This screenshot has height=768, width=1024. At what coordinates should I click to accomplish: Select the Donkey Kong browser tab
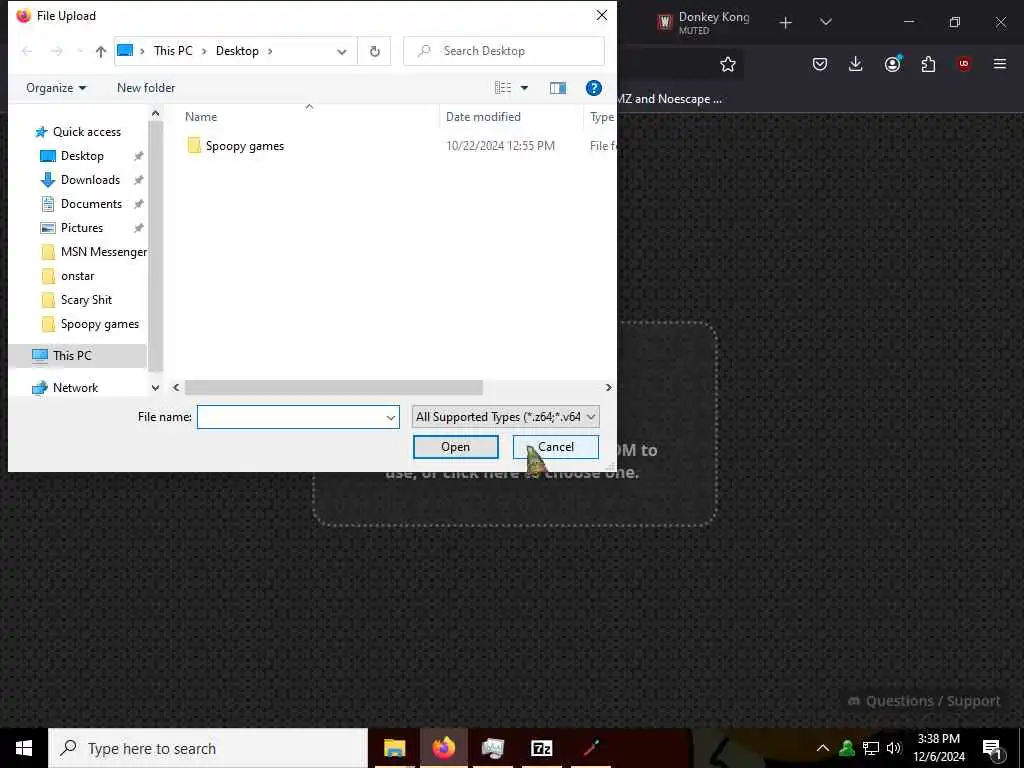point(703,22)
